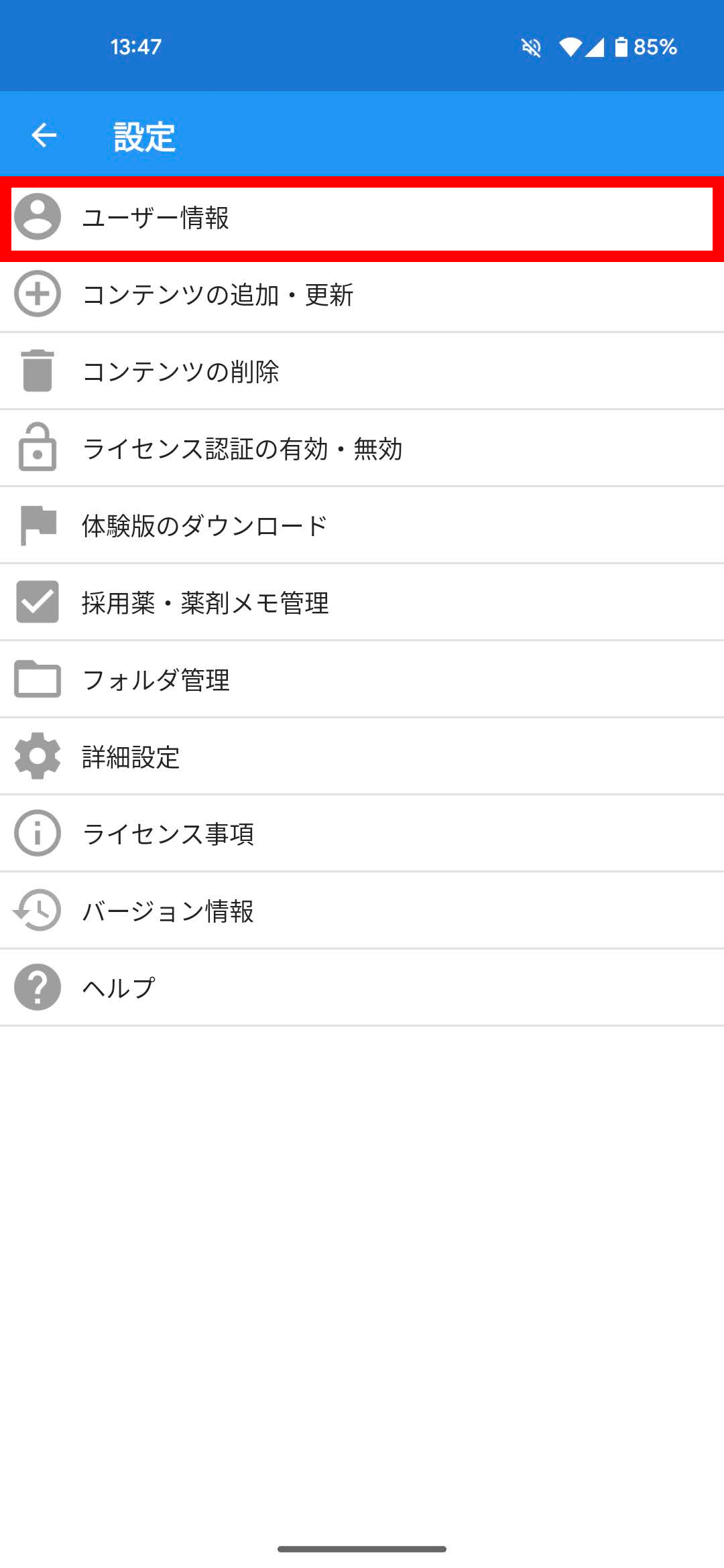The height and width of the screenshot is (1568, 724).
Task: Tap the checkmark box icon for 採用薬
Action: (x=38, y=602)
